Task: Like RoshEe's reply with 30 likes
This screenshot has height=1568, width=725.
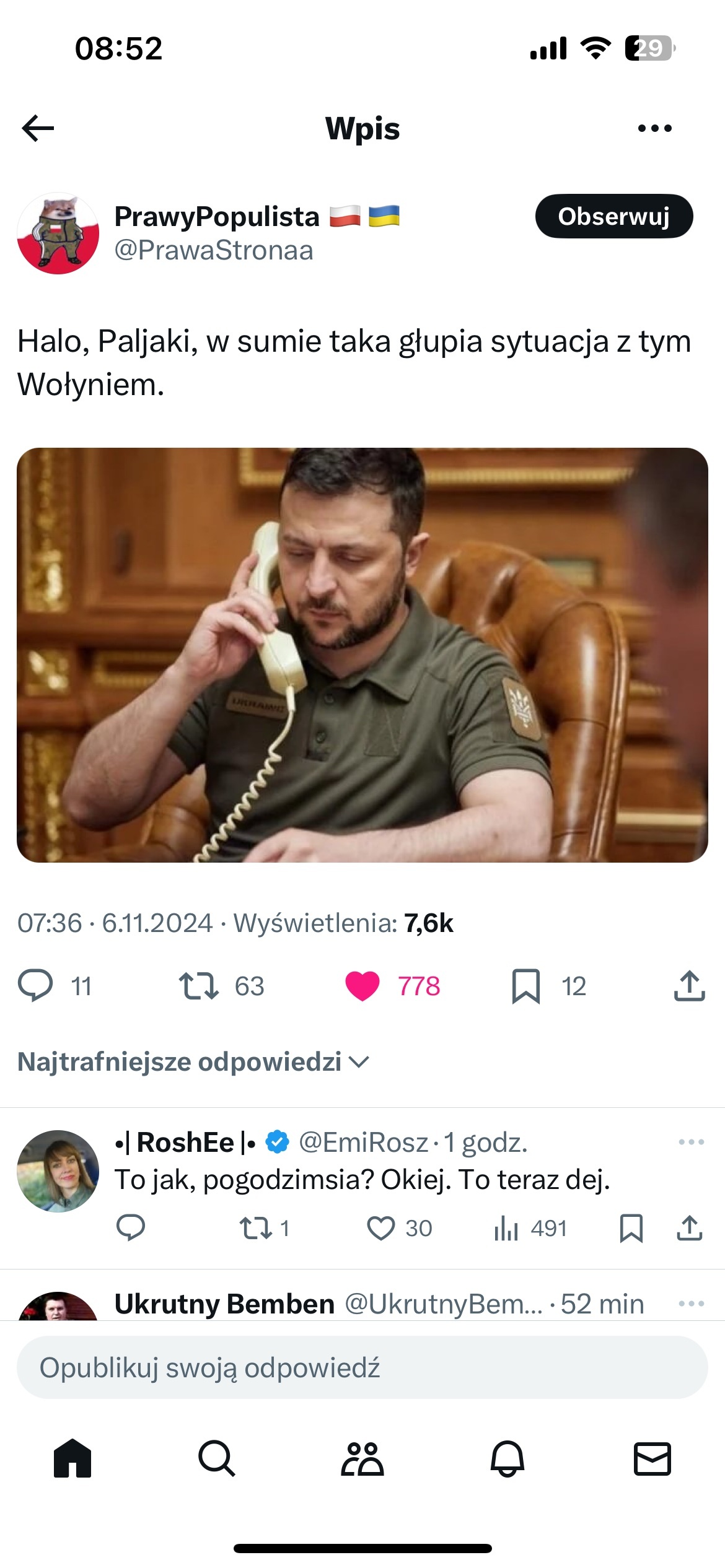Action: click(380, 1228)
